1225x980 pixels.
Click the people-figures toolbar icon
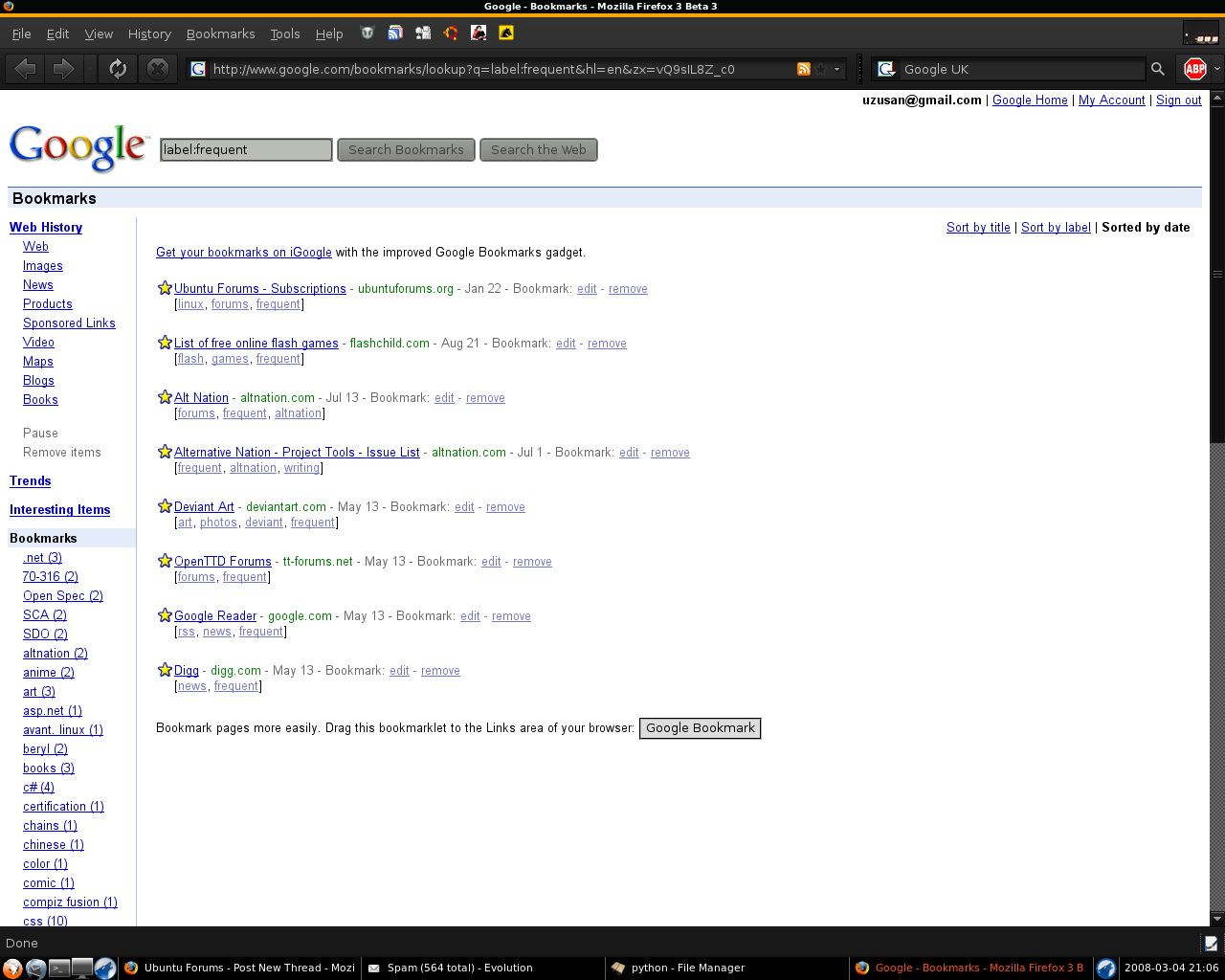[x=423, y=33]
